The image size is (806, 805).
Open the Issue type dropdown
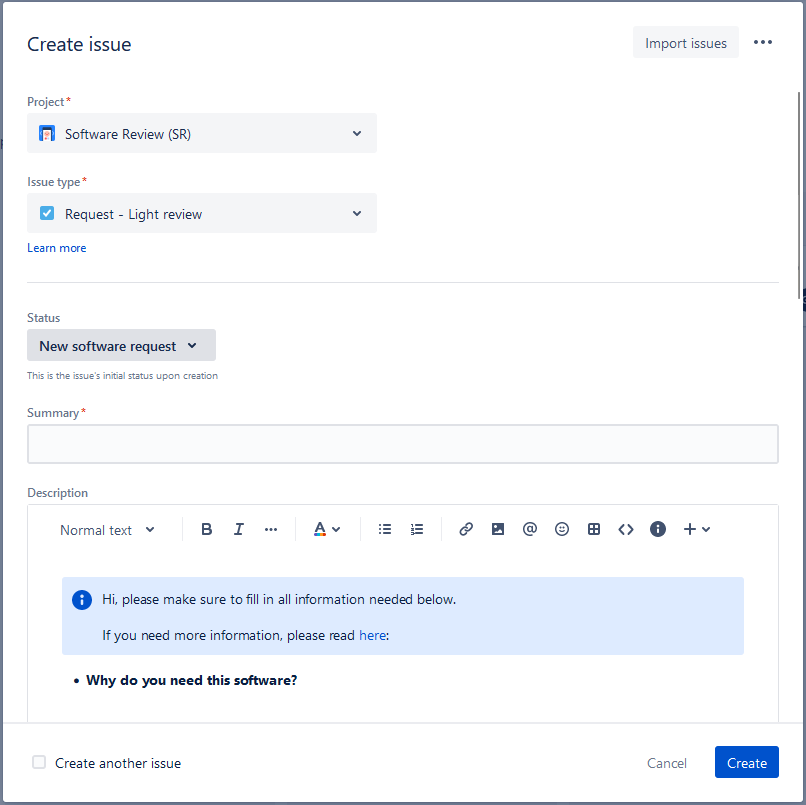[x=201, y=213]
